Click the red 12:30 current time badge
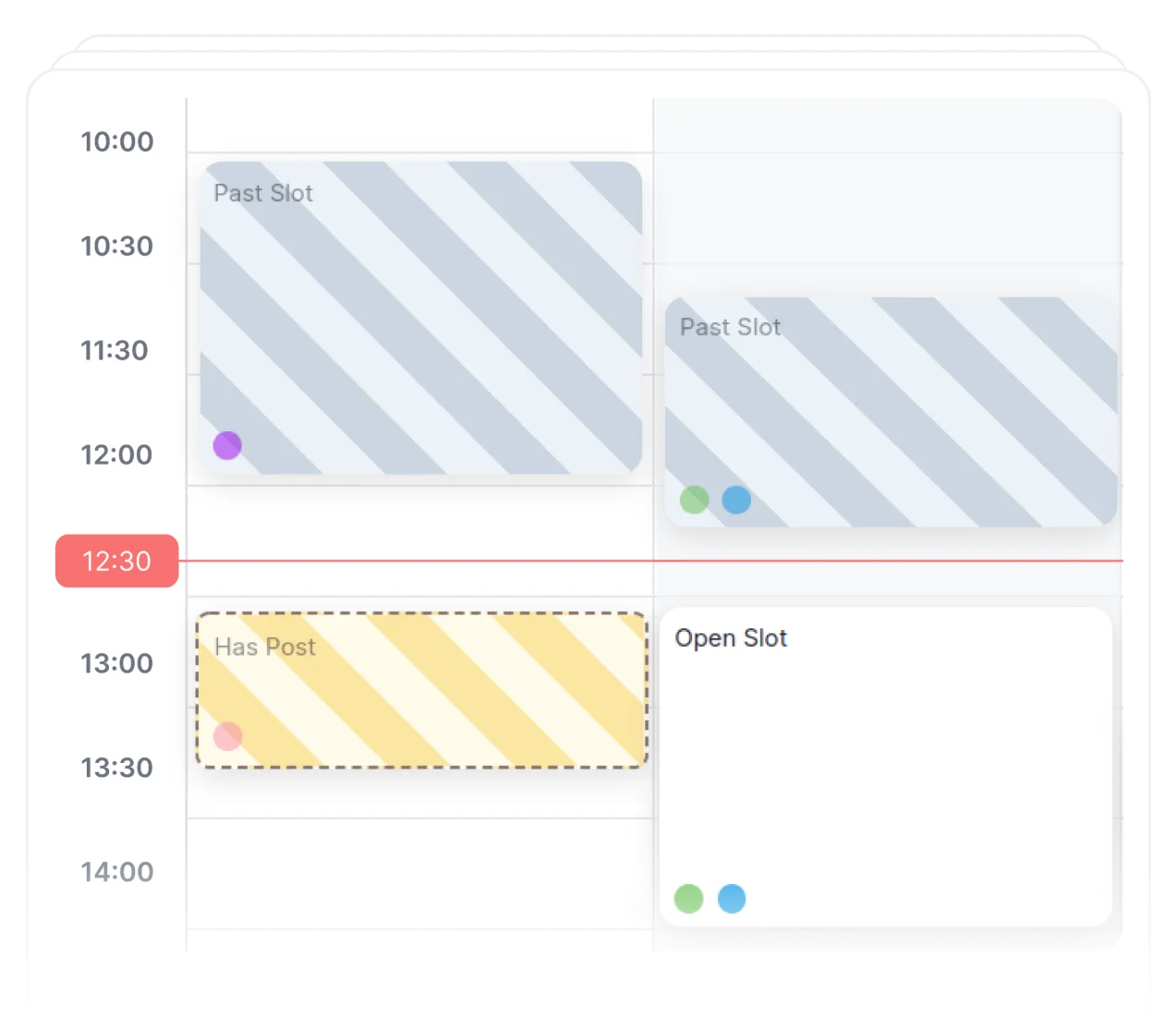 point(117,561)
